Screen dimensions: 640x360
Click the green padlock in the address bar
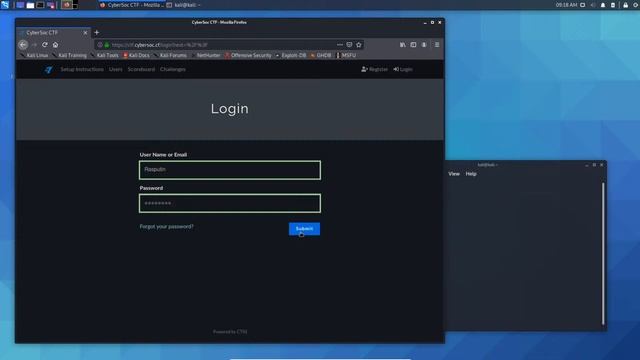click(x=107, y=44)
